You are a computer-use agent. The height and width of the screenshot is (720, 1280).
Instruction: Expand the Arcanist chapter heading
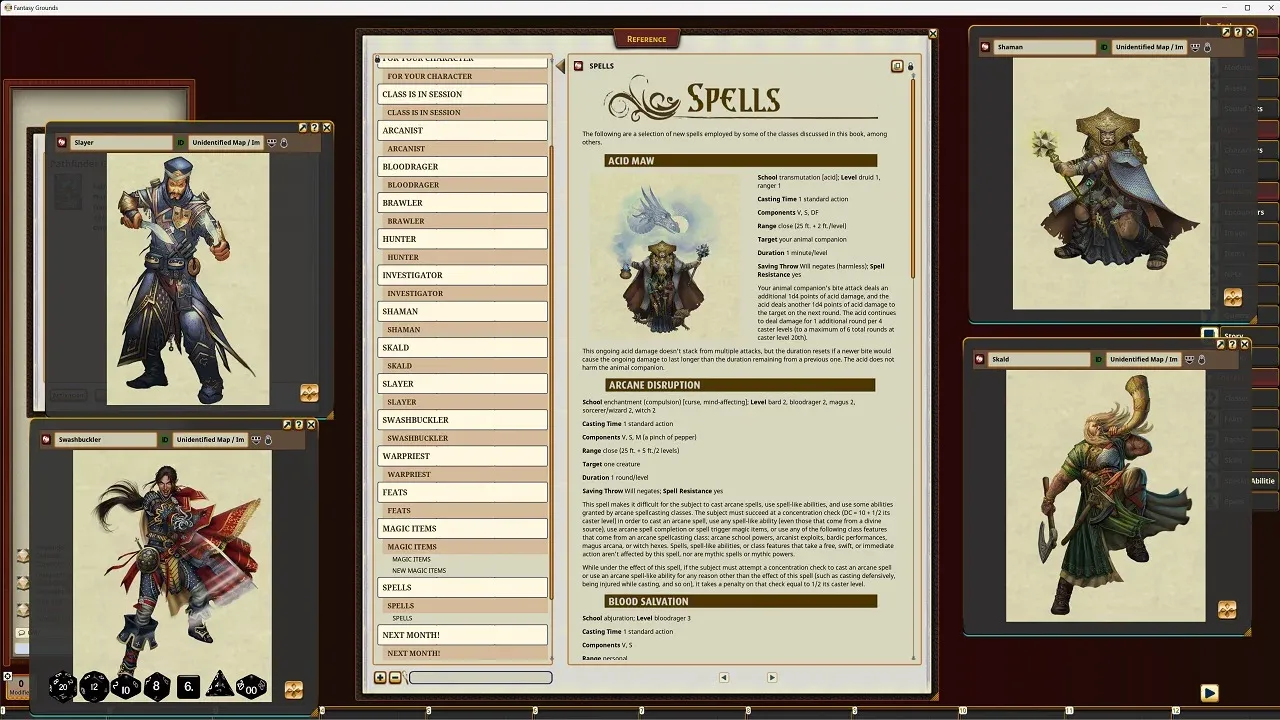464,130
